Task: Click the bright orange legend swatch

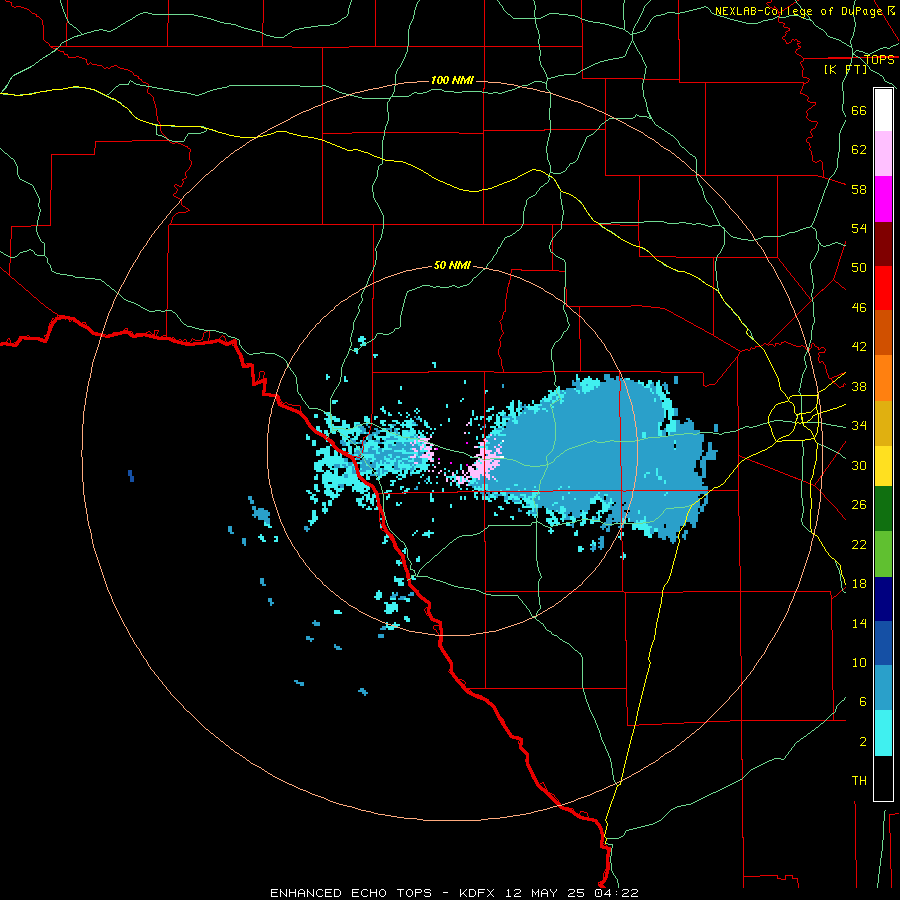Action: click(883, 378)
